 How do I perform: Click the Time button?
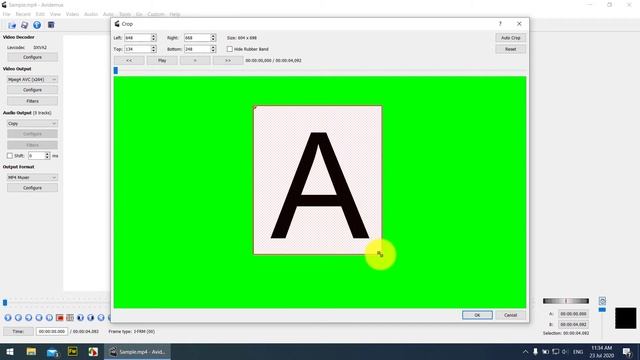(18, 331)
